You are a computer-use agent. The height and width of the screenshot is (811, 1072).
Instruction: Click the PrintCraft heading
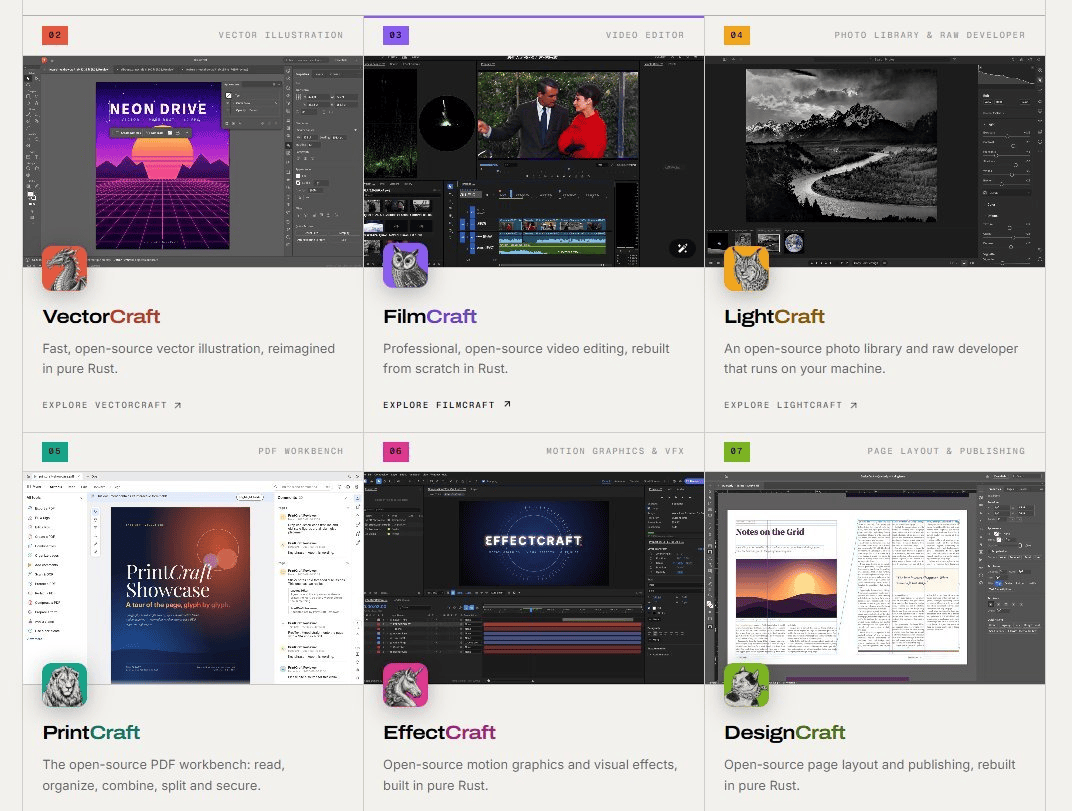tap(91, 732)
